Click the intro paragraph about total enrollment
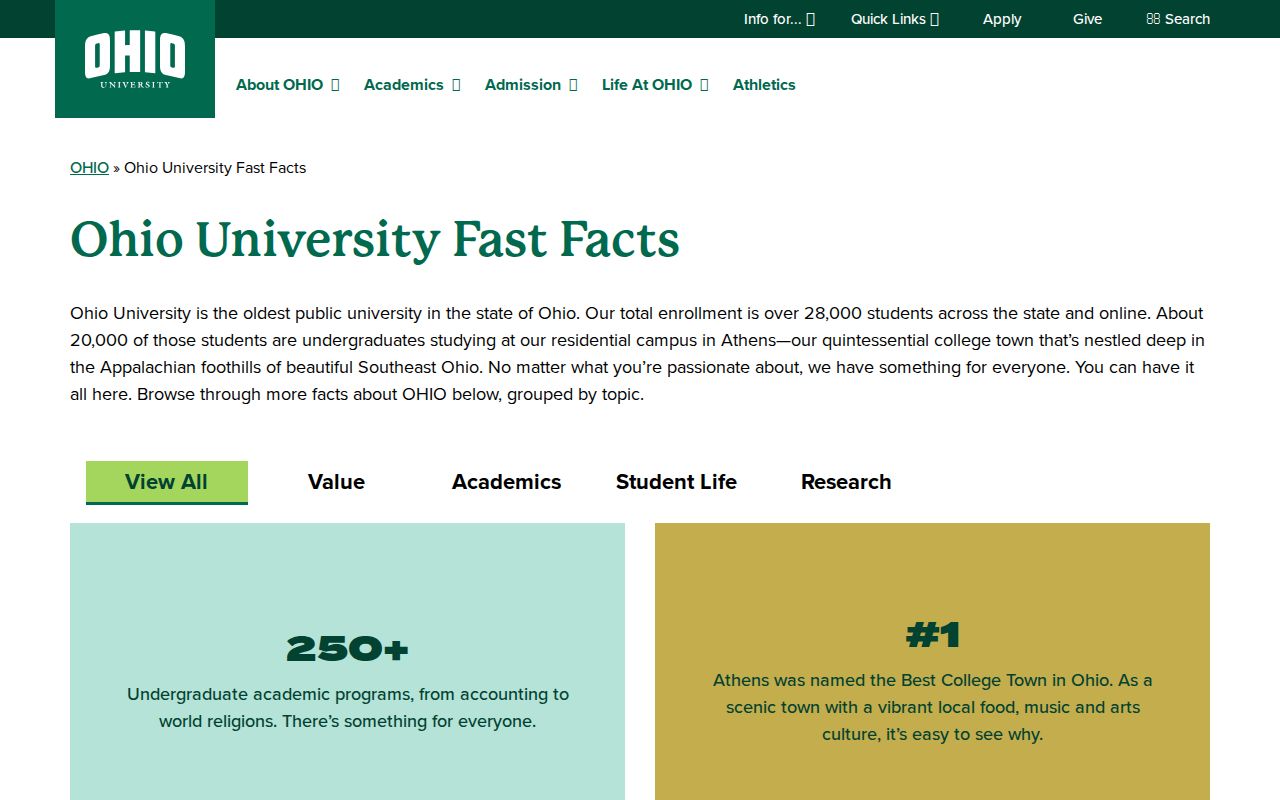Screen dimensions: 1280x800 click(x=638, y=354)
